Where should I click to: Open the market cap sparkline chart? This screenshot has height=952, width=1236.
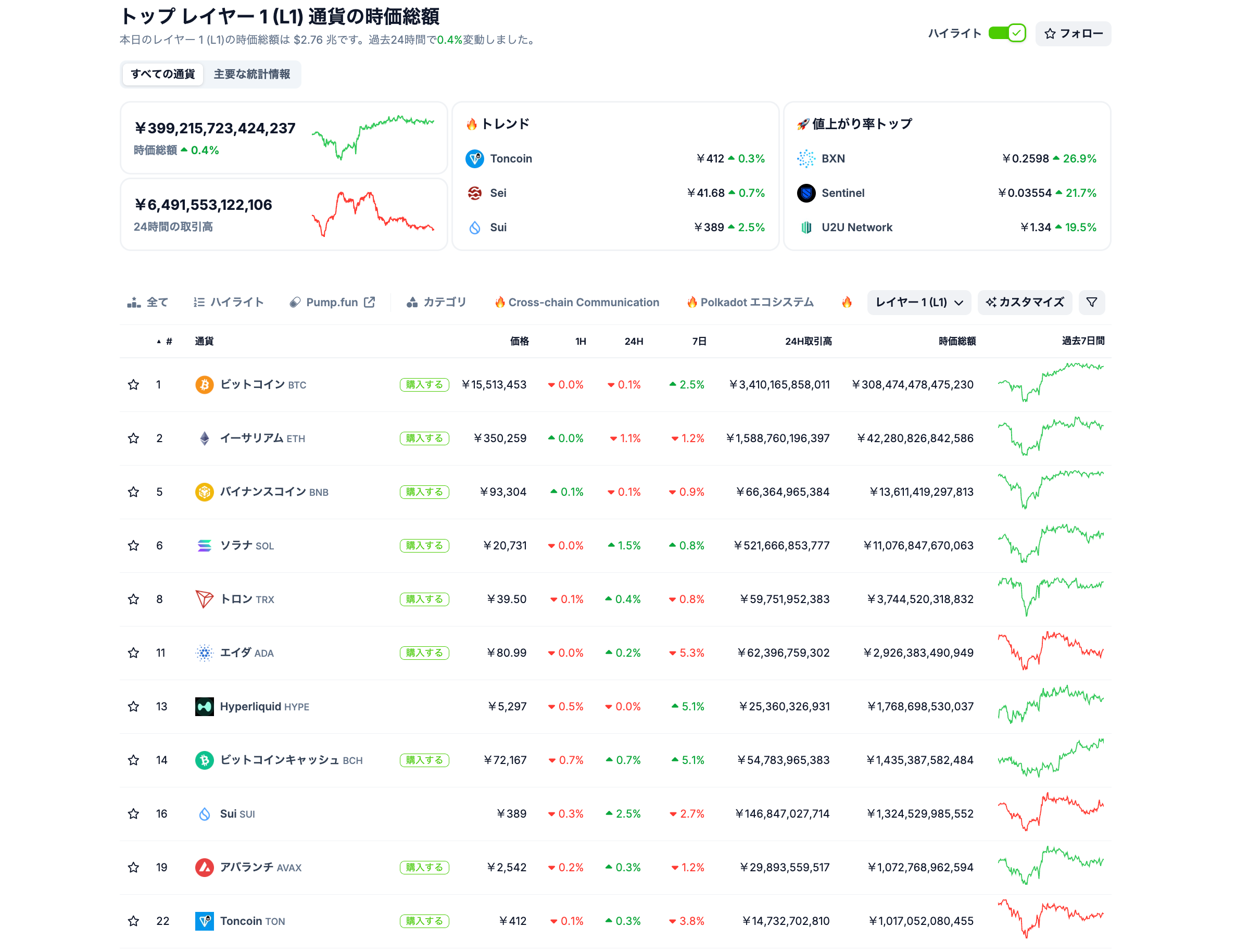pos(373,137)
